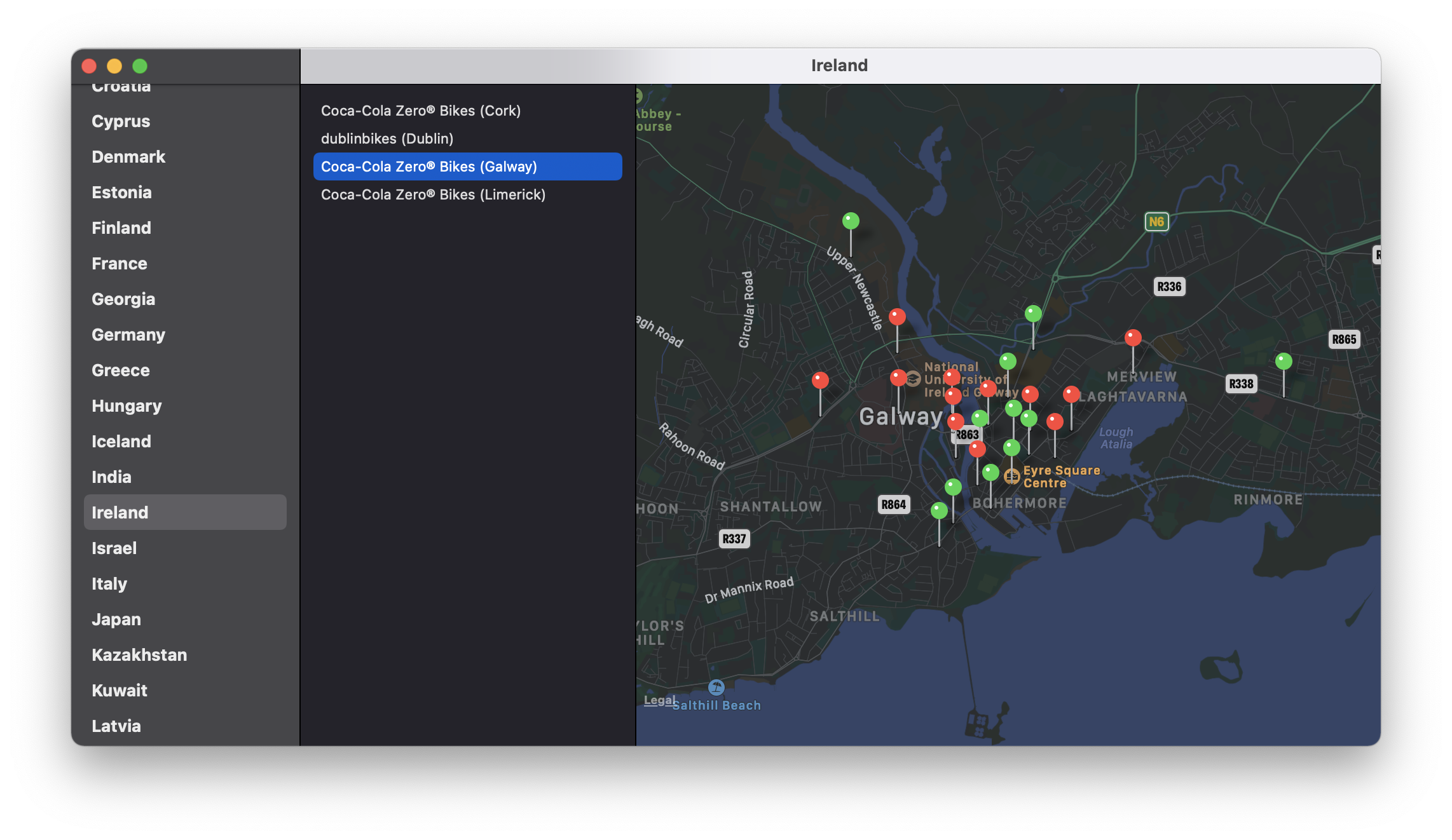Choose Denmark in the country sidebar

point(185,156)
